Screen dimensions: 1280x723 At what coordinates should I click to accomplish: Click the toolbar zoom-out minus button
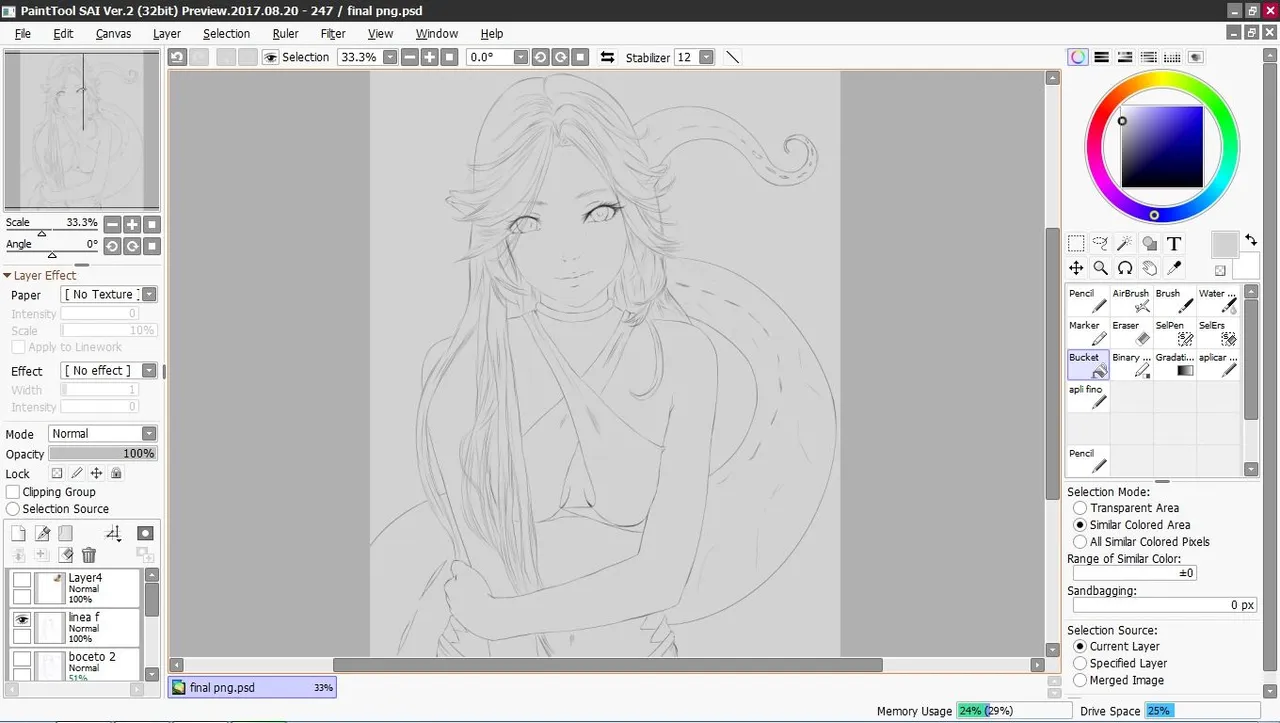[x=410, y=57]
